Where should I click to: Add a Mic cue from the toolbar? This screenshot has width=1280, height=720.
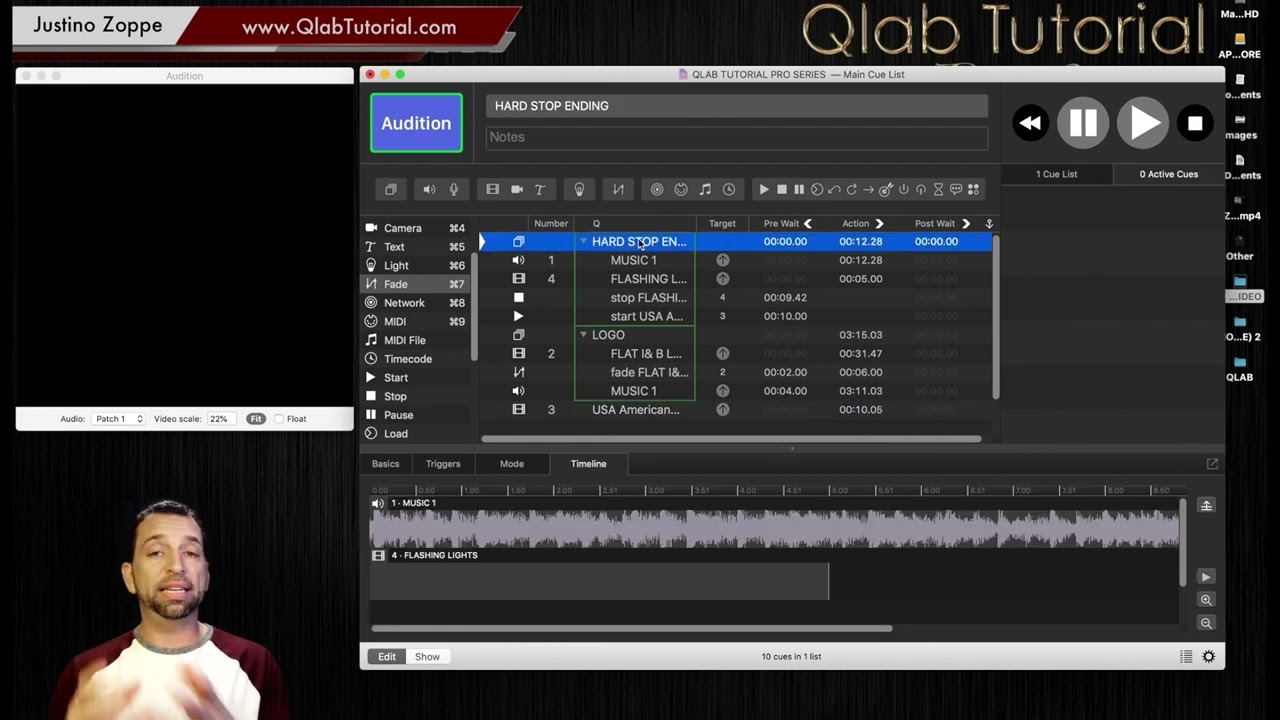tap(453, 189)
